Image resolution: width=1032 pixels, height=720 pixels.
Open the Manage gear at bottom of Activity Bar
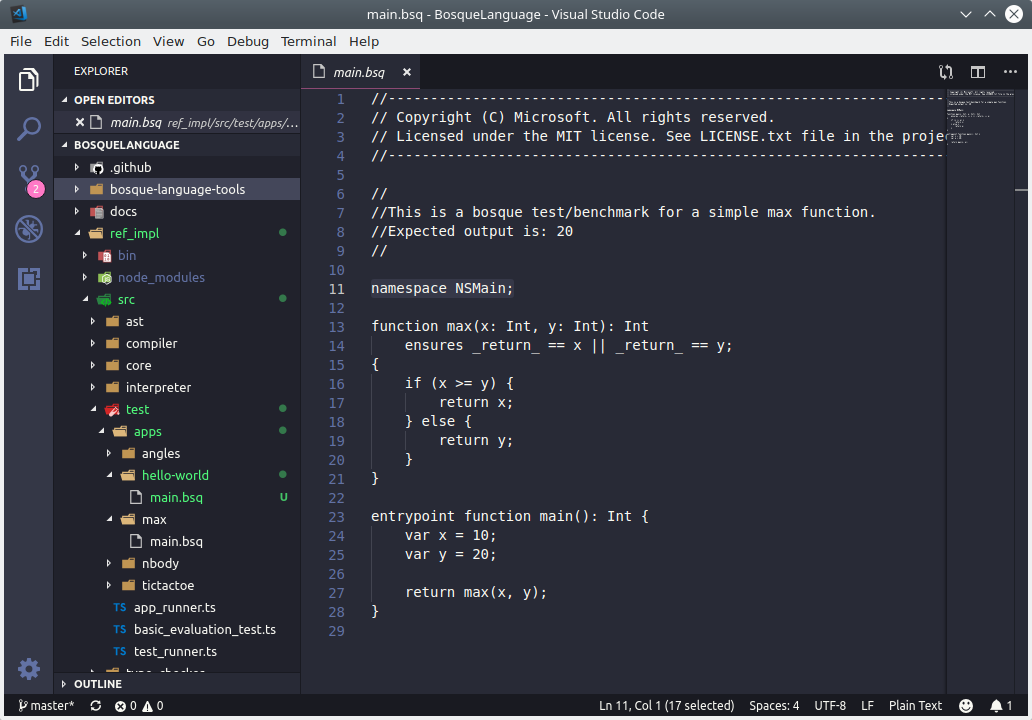[28, 669]
